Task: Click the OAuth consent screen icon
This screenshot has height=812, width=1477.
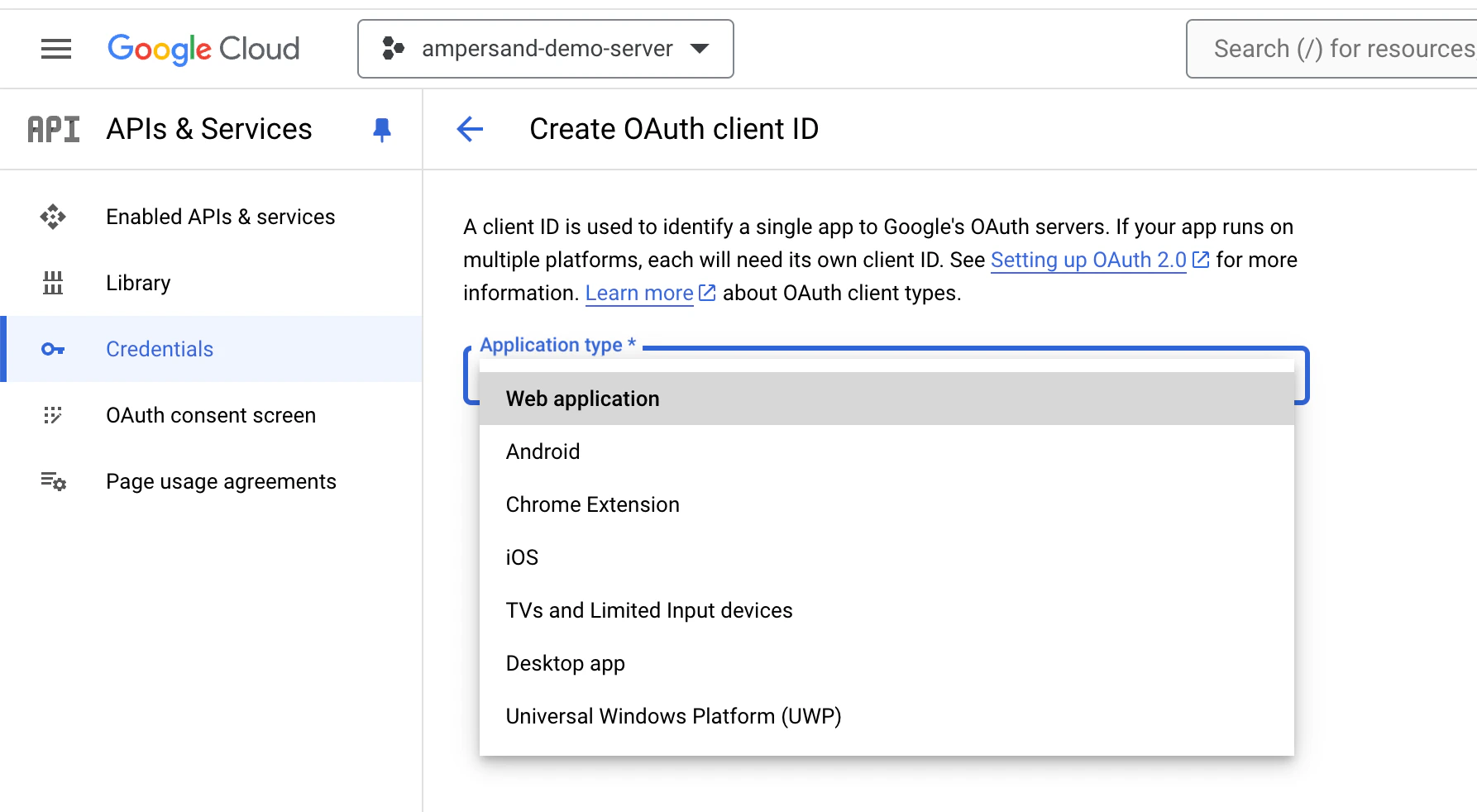Action: pyautogui.click(x=52, y=415)
